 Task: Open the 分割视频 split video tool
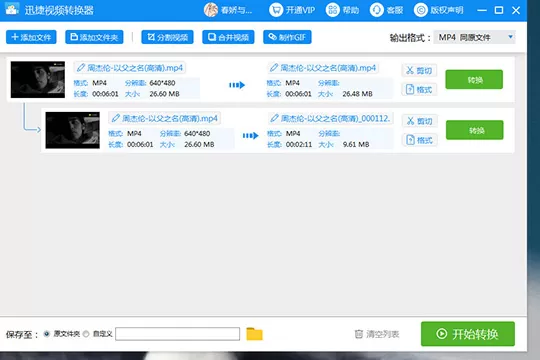tap(167, 37)
